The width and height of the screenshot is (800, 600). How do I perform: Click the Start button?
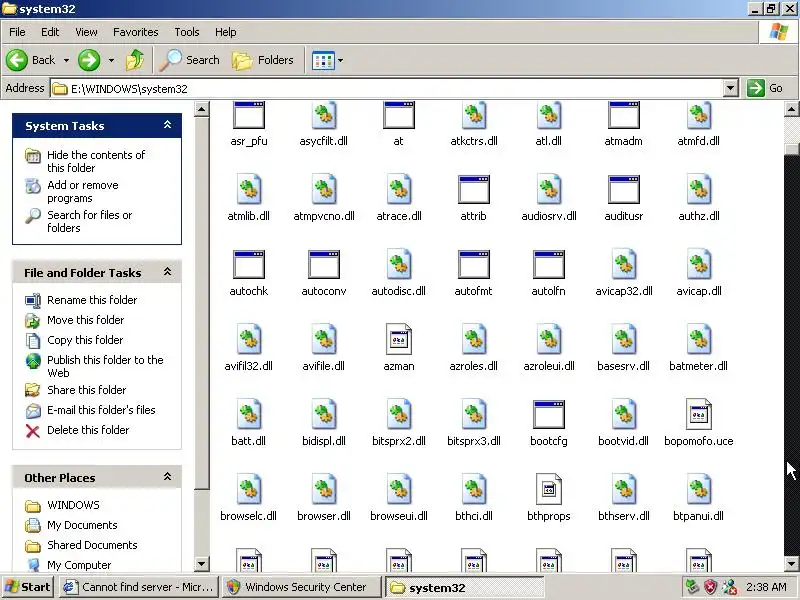point(28,587)
